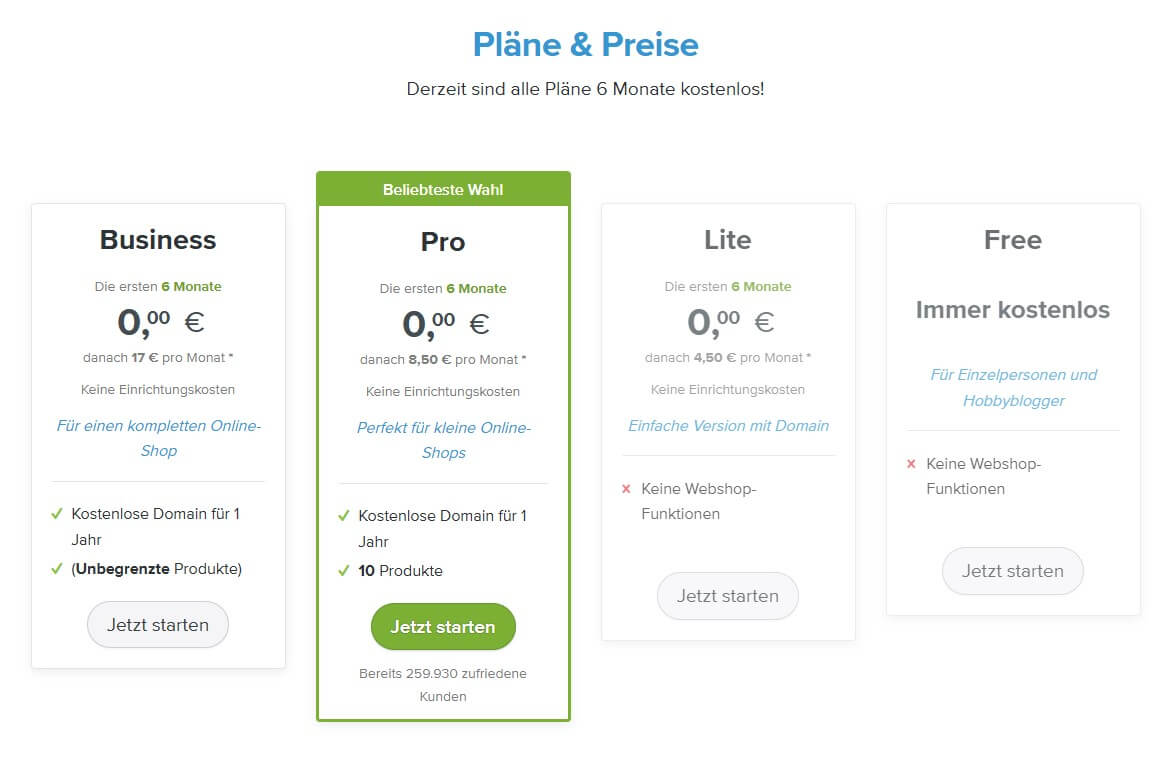
Task: Click checkmark beside Pro Kostenlose Domain
Action: click(x=344, y=516)
